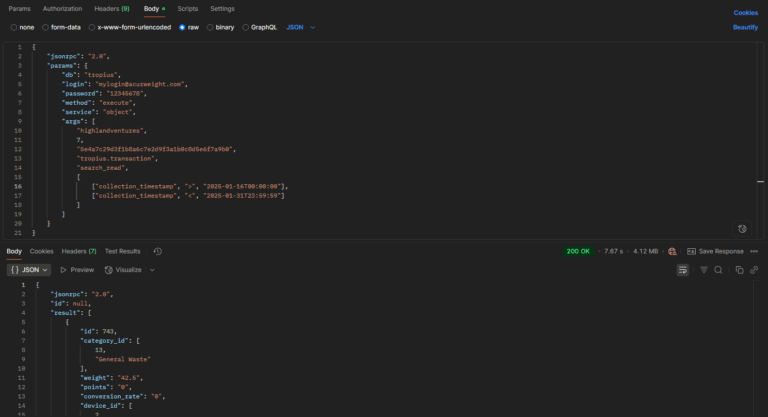
Task: Open the response more options ellipsis
Action: [754, 251]
